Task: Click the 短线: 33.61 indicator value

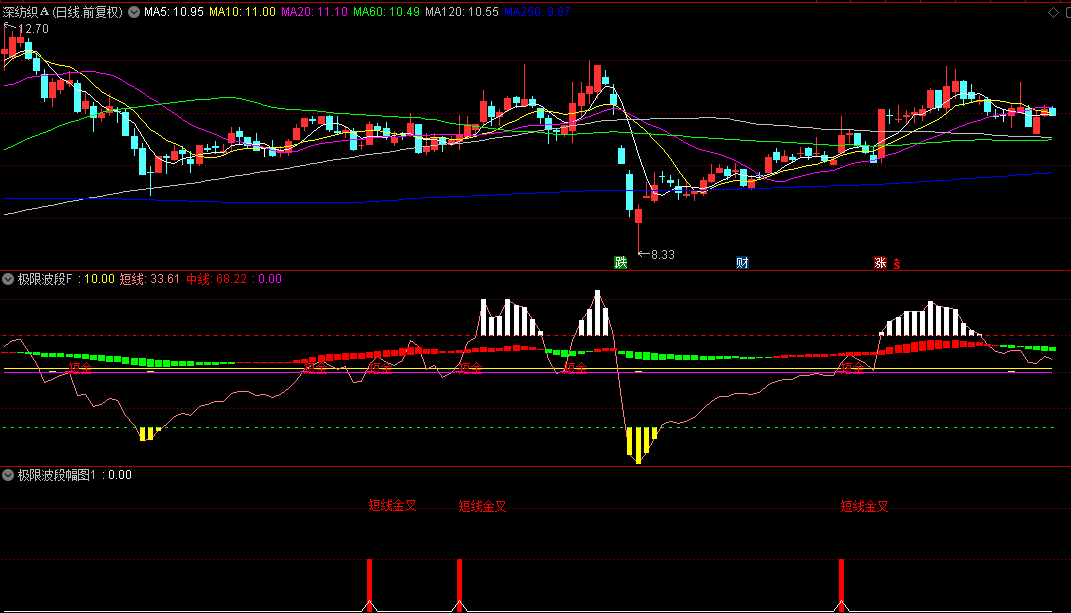Action: coord(150,279)
